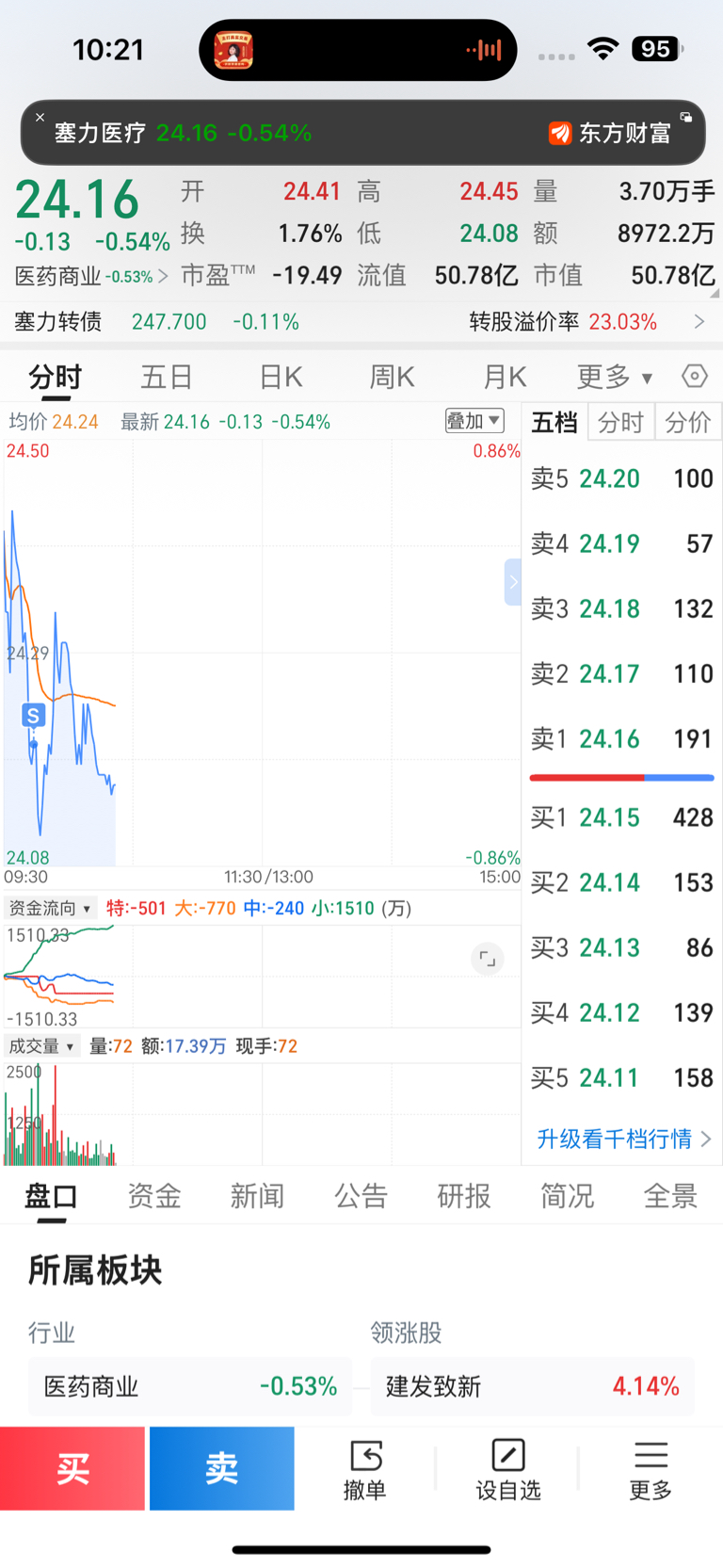This screenshot has height=1568, width=723.
Task: Select 分价 tab in order panel
Action: pos(688,422)
